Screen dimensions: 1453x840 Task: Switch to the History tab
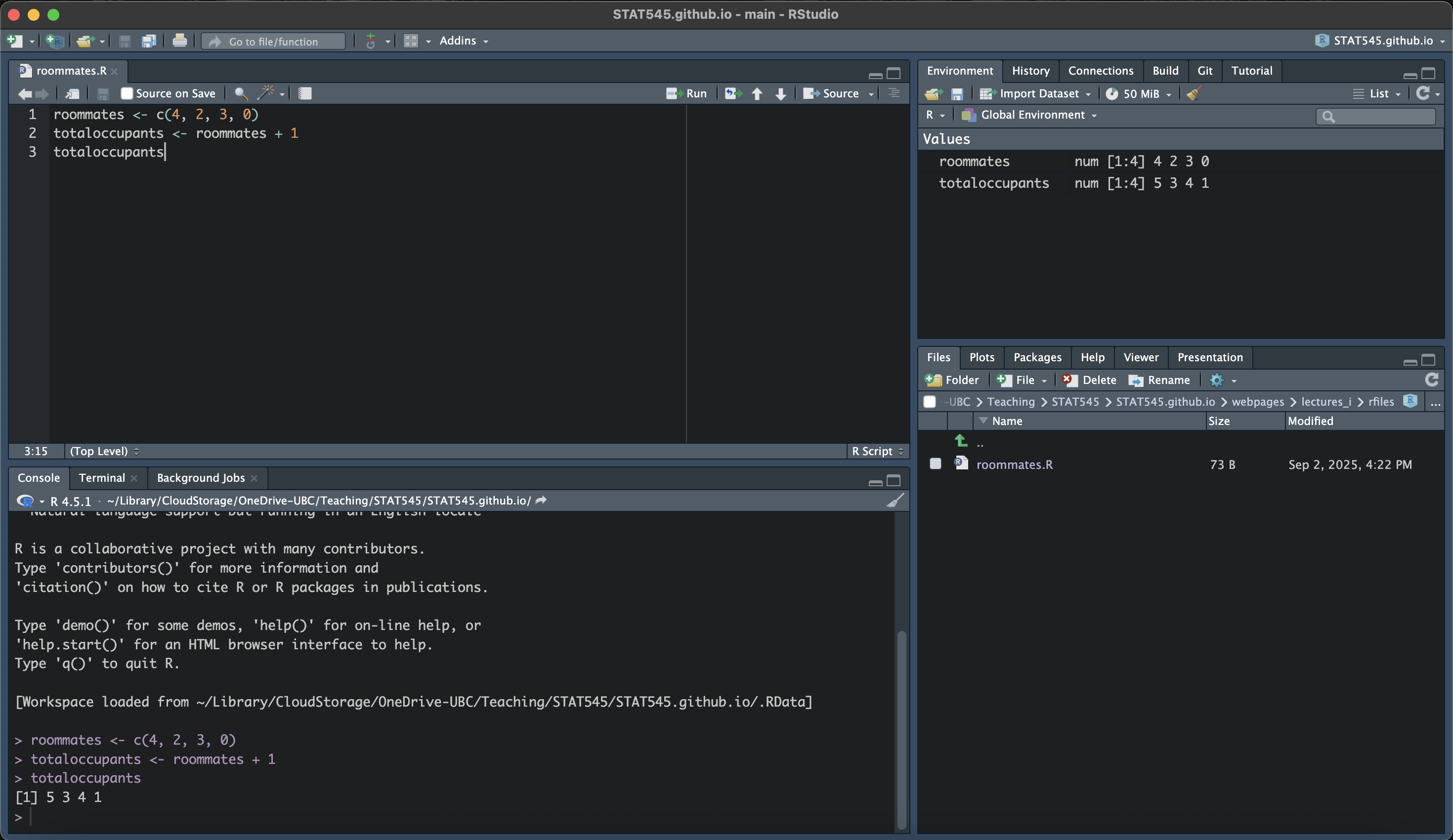(1030, 70)
